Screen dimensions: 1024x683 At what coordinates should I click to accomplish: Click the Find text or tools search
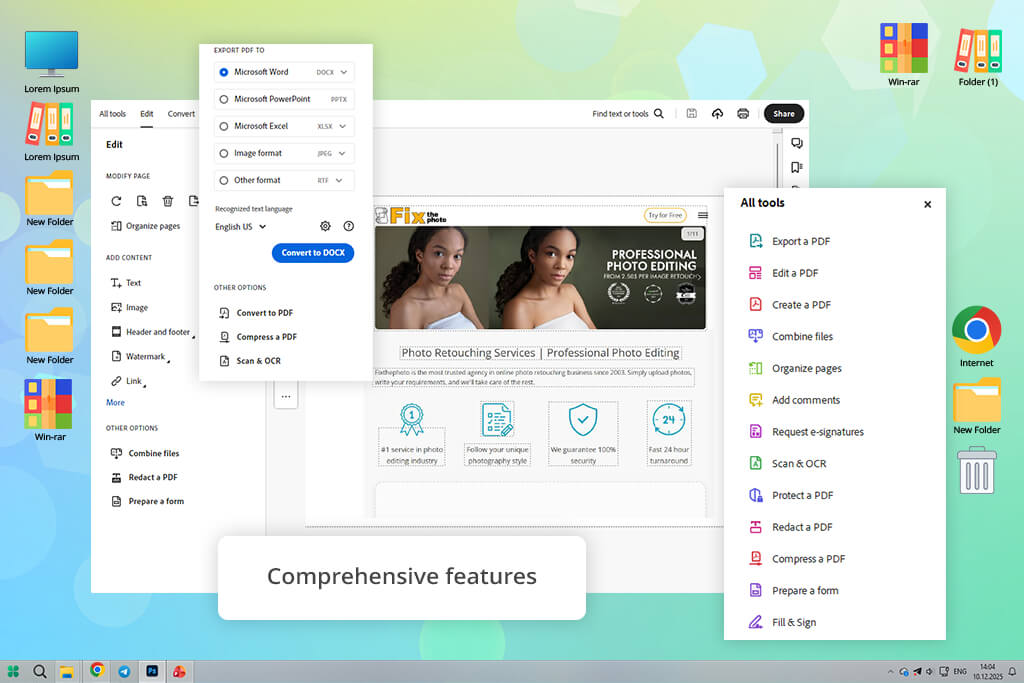[x=628, y=114]
